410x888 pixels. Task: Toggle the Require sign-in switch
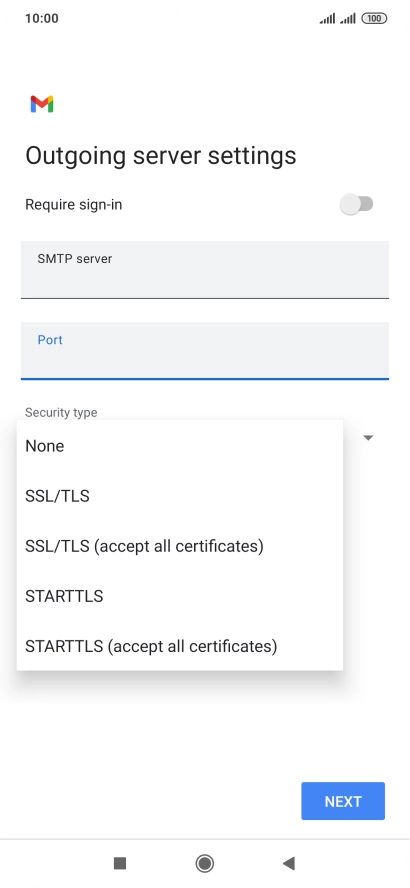click(x=357, y=204)
